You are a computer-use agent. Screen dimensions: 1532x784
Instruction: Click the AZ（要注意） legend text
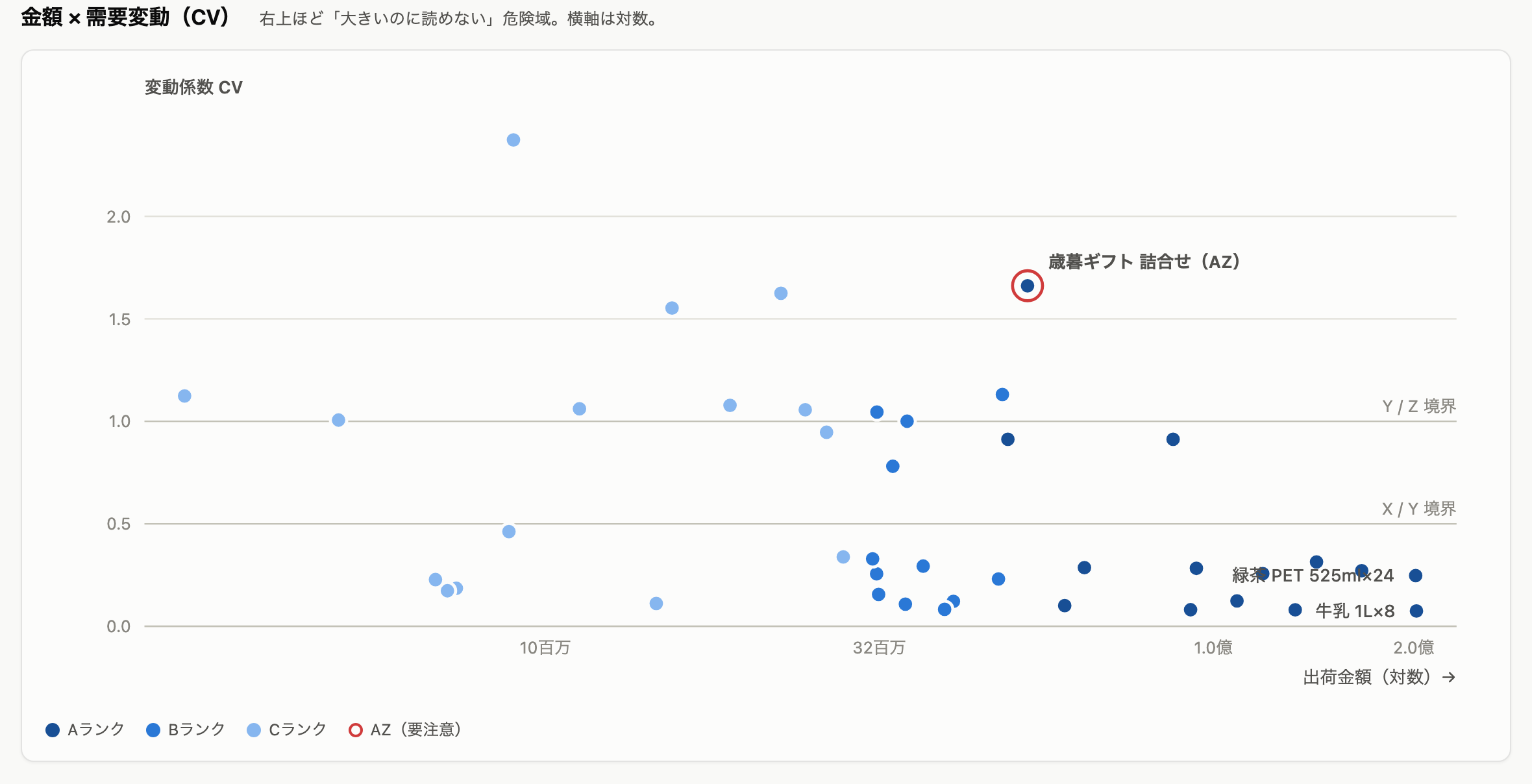click(416, 729)
